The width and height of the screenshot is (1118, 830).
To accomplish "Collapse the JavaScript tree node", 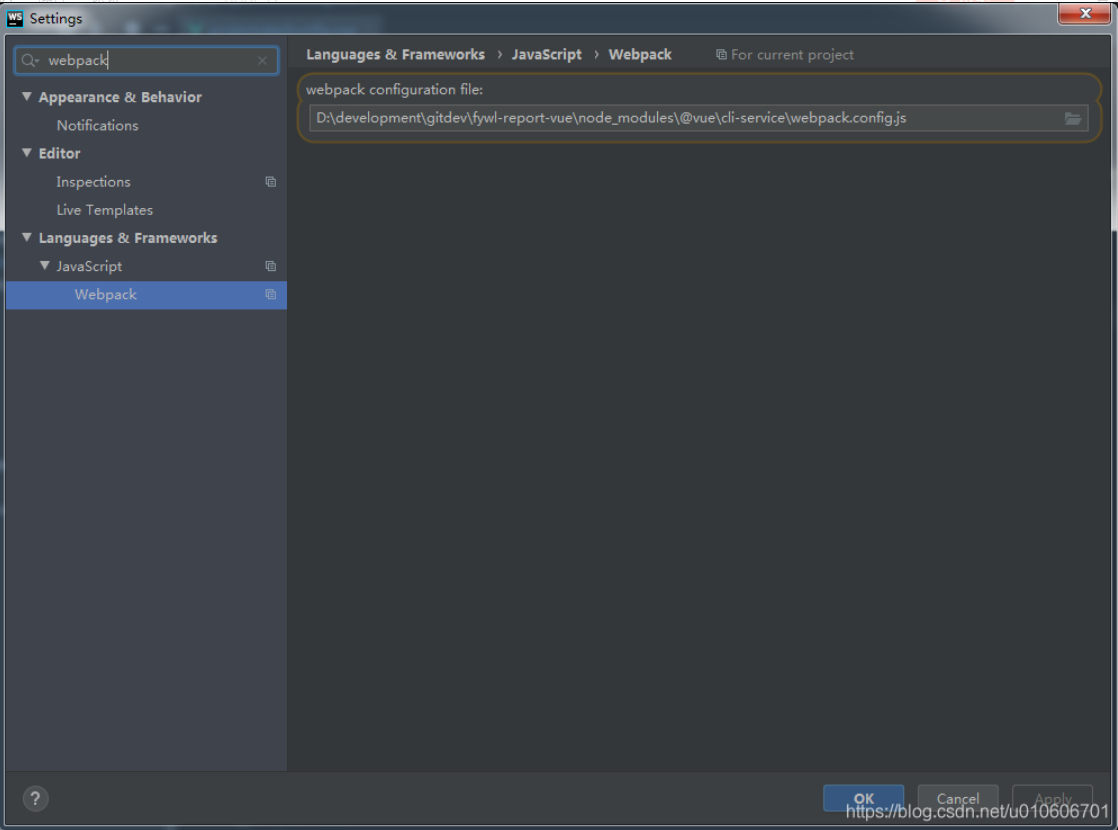I will coord(45,266).
